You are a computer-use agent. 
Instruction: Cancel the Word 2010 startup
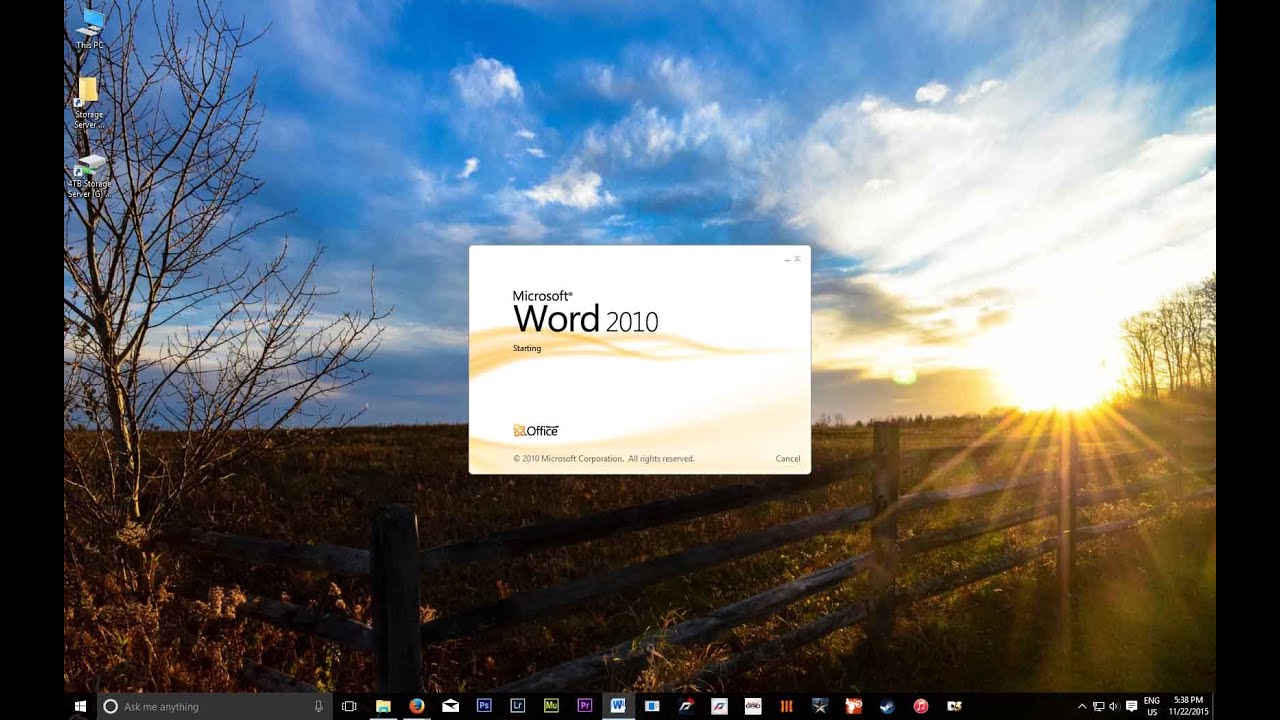(x=787, y=459)
